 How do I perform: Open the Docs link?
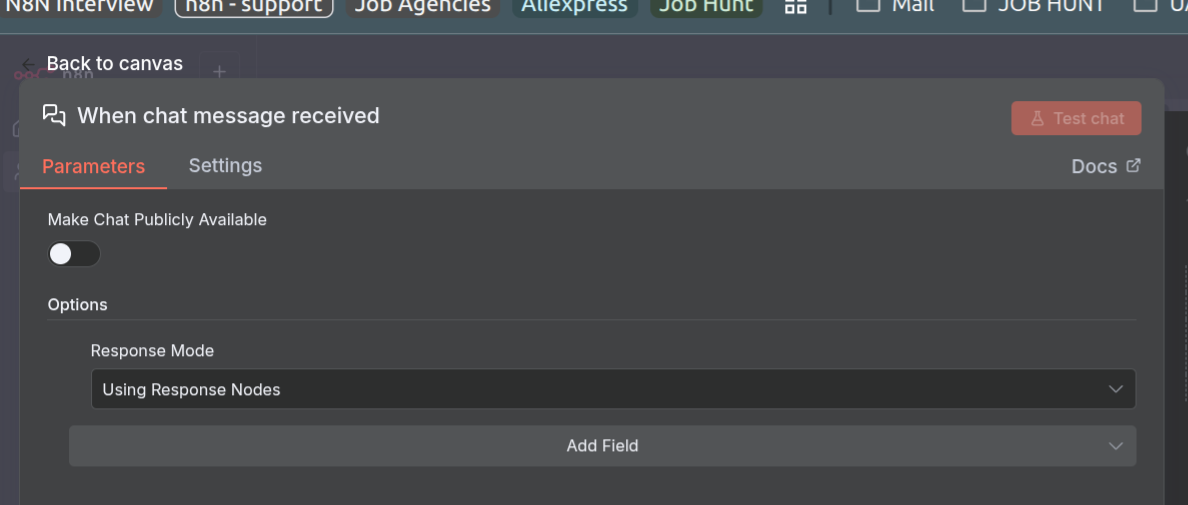click(x=1094, y=166)
